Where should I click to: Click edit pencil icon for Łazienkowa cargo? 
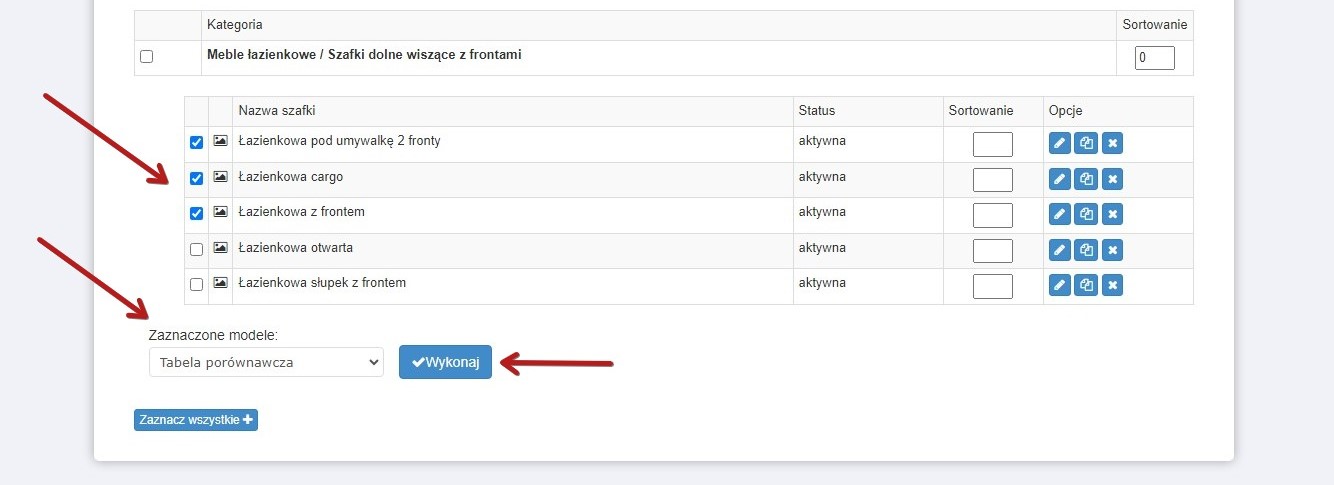(1059, 179)
